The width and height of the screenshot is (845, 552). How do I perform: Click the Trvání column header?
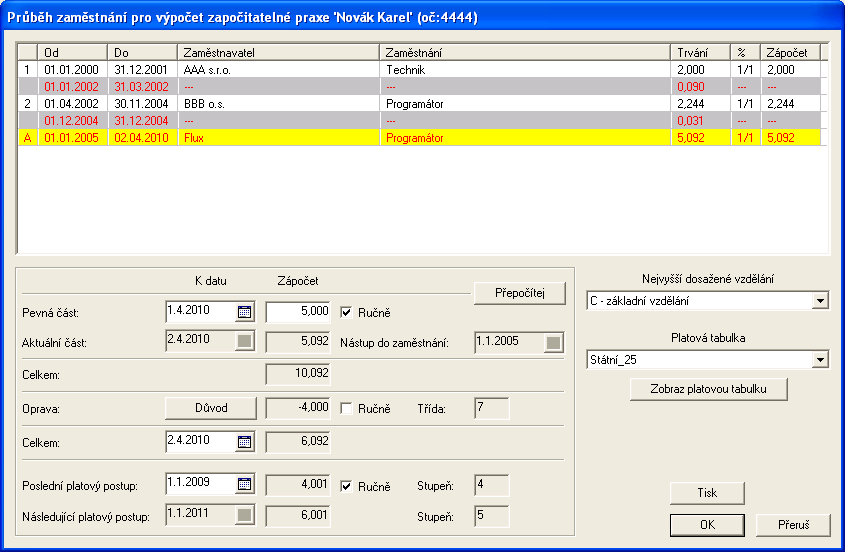point(699,52)
